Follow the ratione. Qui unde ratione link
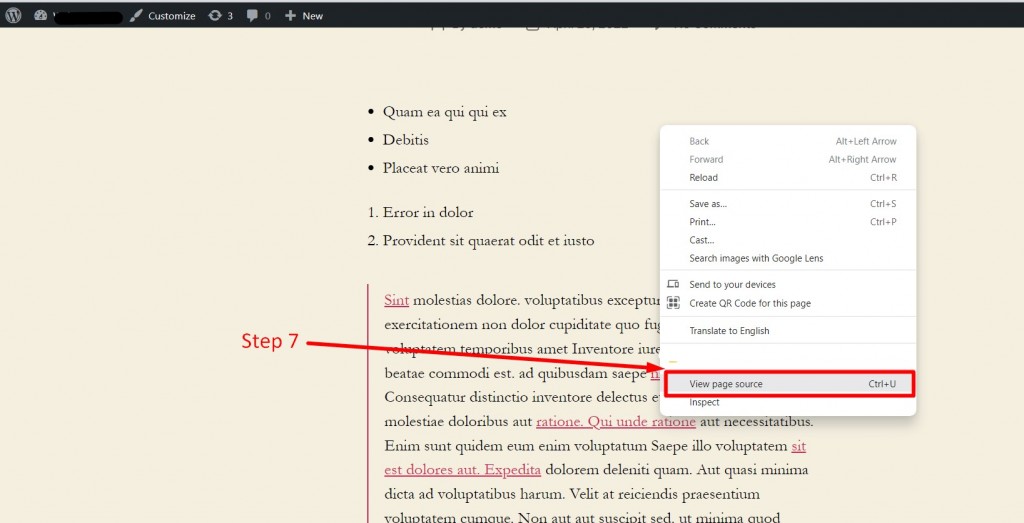 [x=616, y=422]
